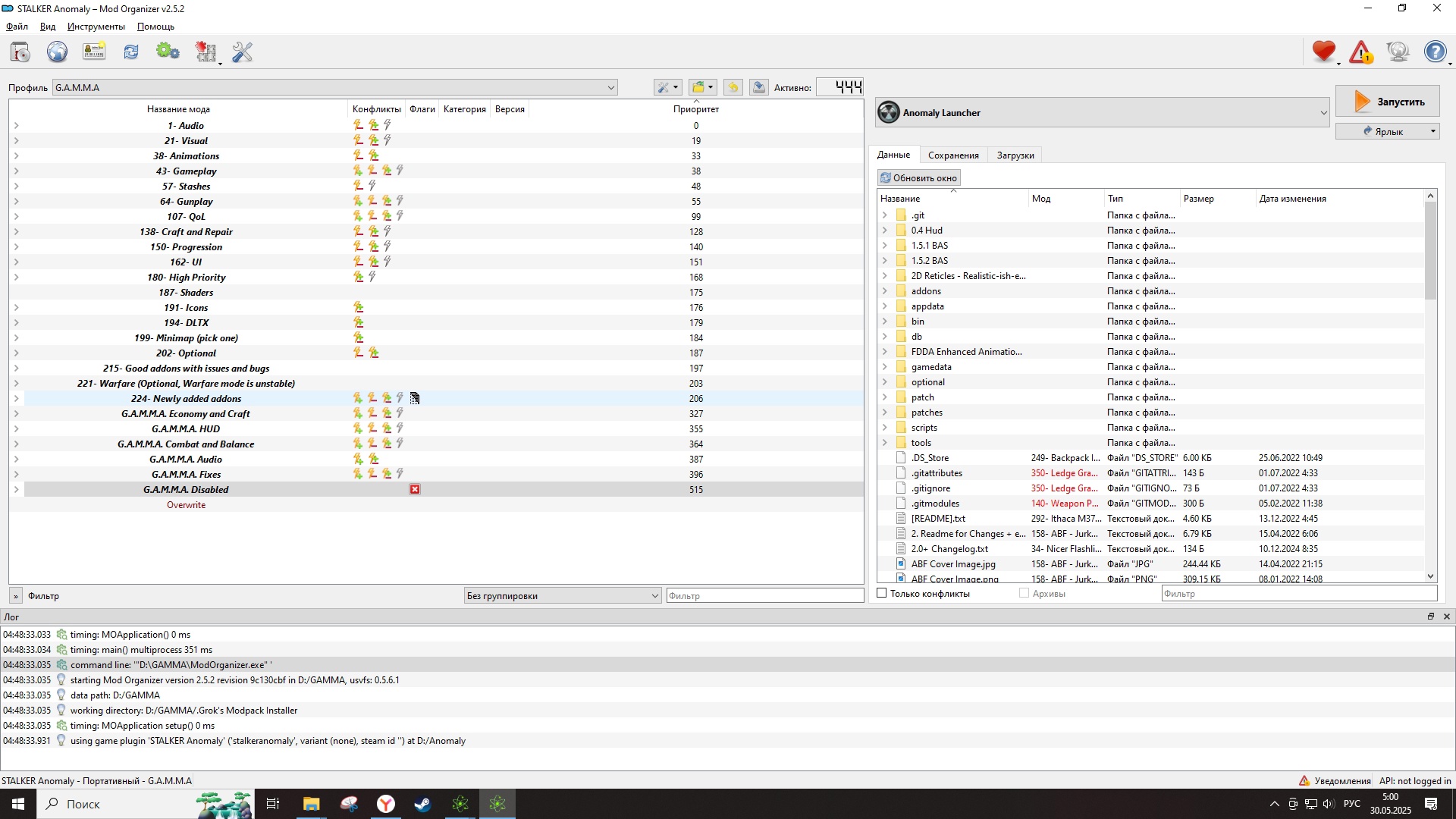
Task: Open the action center notification icon
Action: pyautogui.click(x=1432, y=804)
